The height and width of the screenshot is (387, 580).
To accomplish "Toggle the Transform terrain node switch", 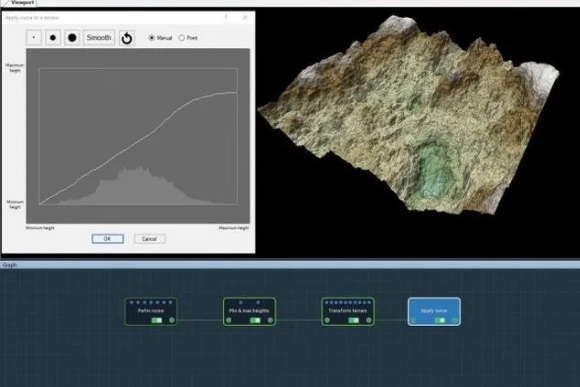I will (x=354, y=320).
